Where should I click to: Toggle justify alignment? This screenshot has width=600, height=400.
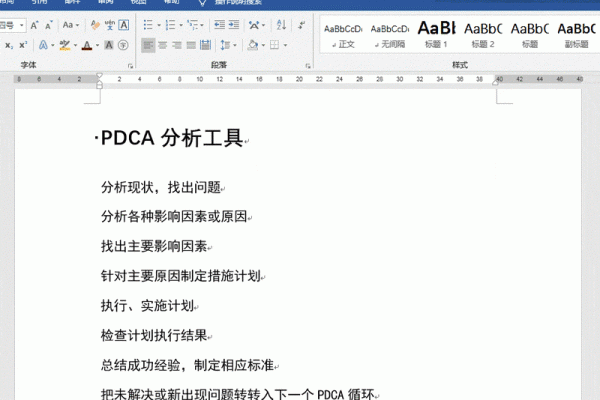coord(191,45)
